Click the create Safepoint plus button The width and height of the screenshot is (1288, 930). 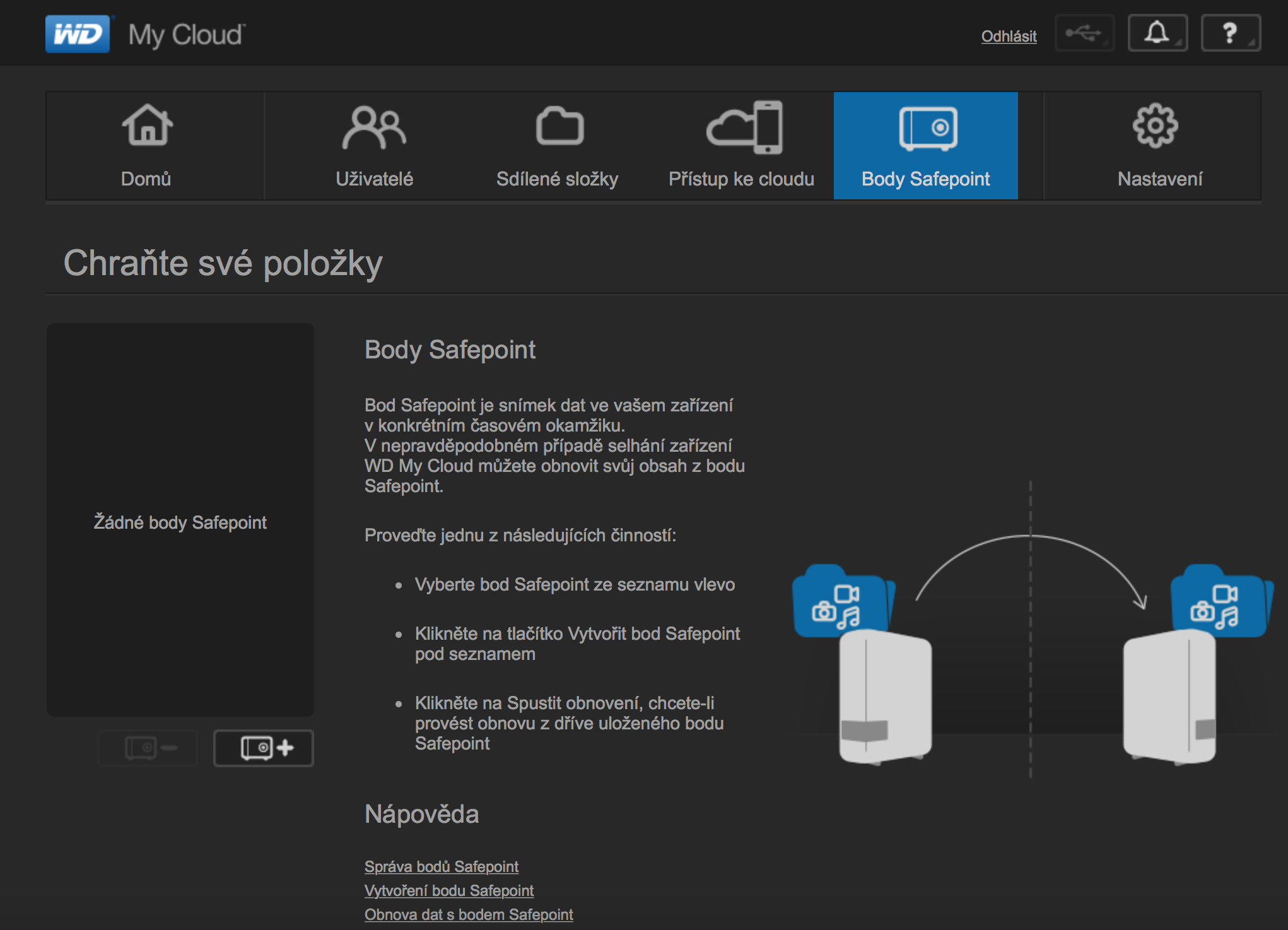pyautogui.click(x=264, y=748)
